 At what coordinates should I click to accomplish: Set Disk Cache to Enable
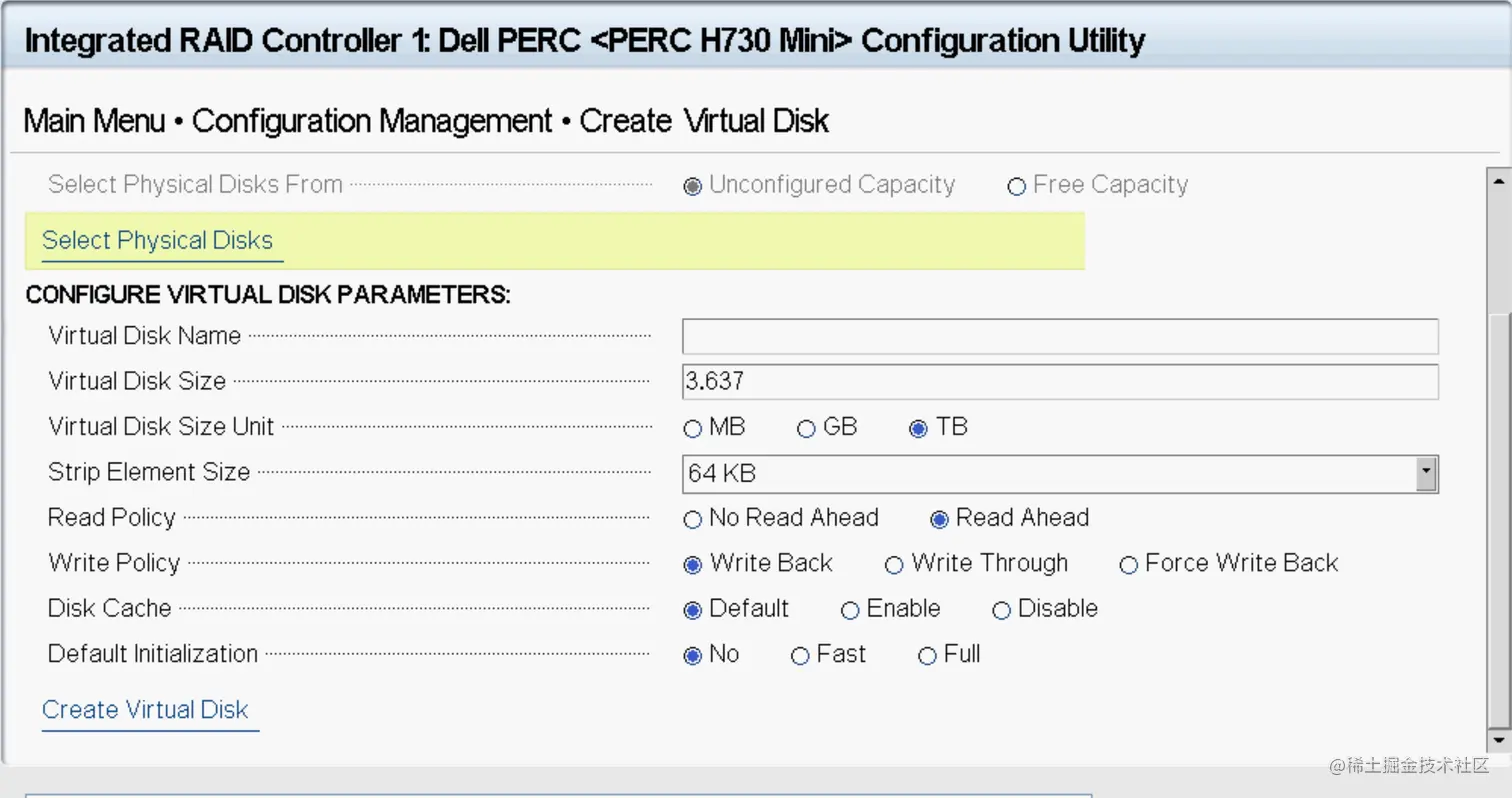[x=850, y=610]
